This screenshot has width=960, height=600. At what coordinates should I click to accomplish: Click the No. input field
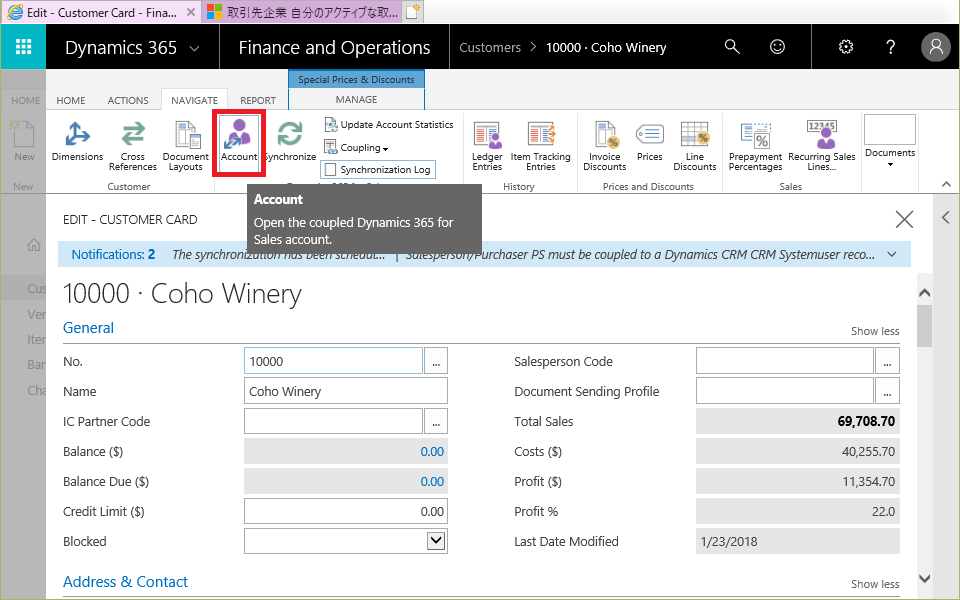333,361
